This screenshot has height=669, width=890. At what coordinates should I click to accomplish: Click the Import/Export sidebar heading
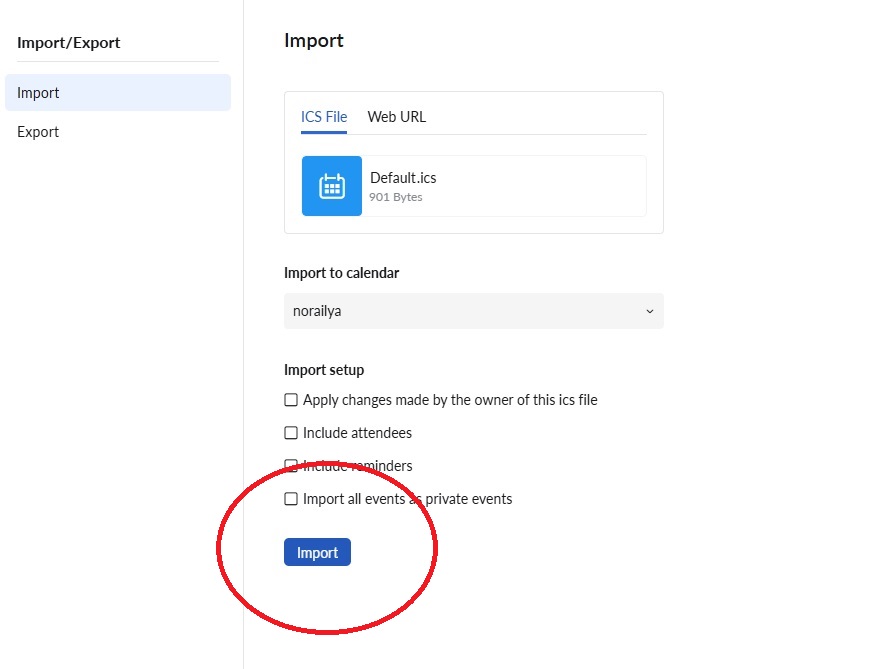pyautogui.click(x=69, y=43)
